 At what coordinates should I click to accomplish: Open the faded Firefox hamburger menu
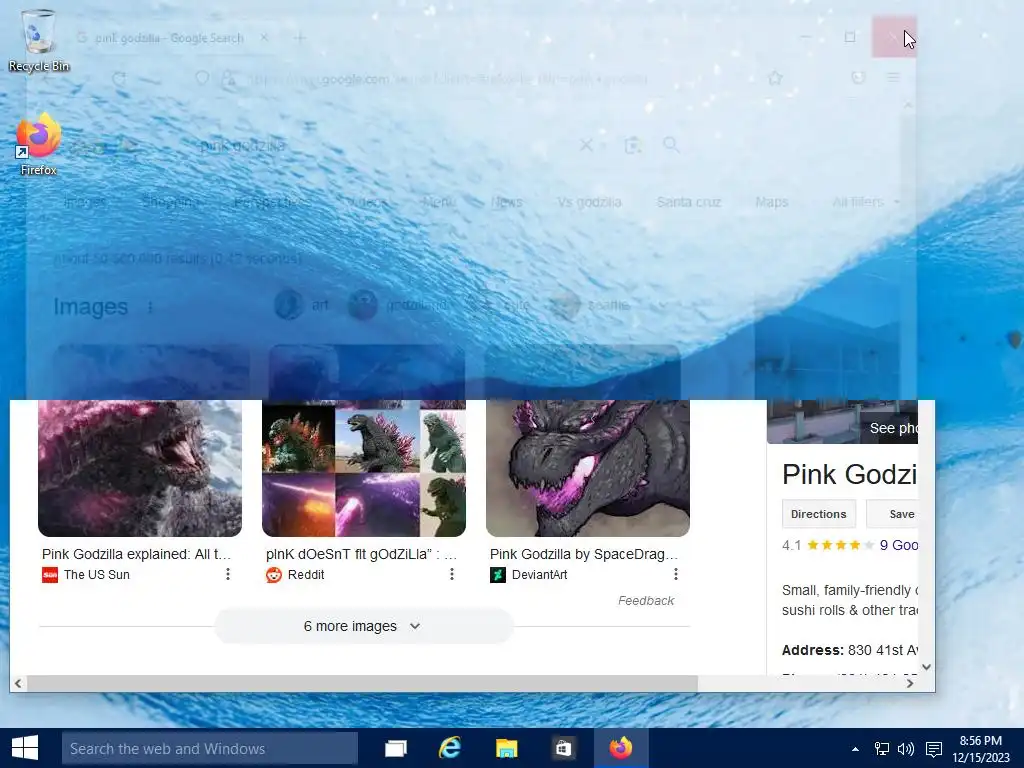click(893, 78)
